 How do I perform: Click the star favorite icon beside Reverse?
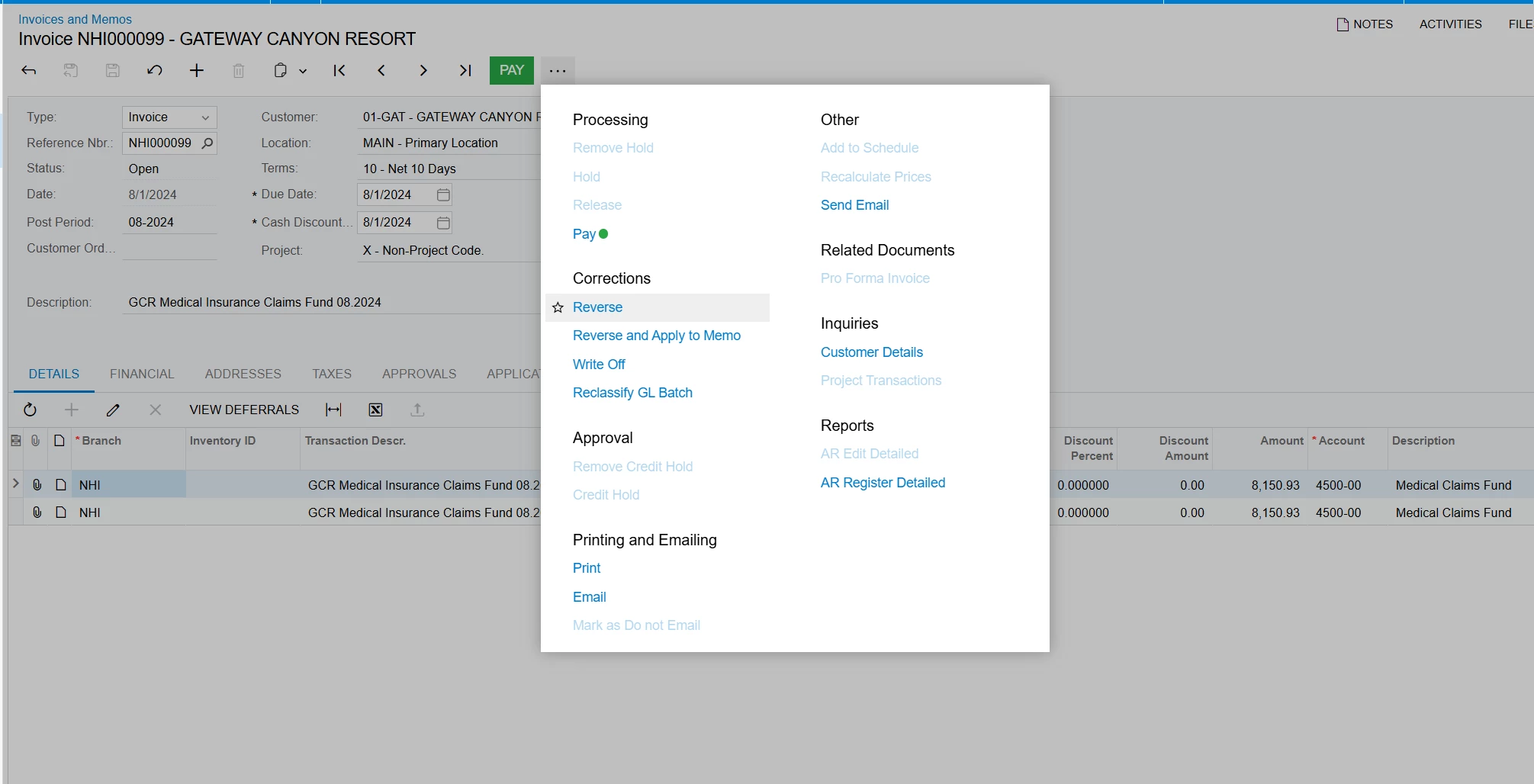tap(558, 307)
